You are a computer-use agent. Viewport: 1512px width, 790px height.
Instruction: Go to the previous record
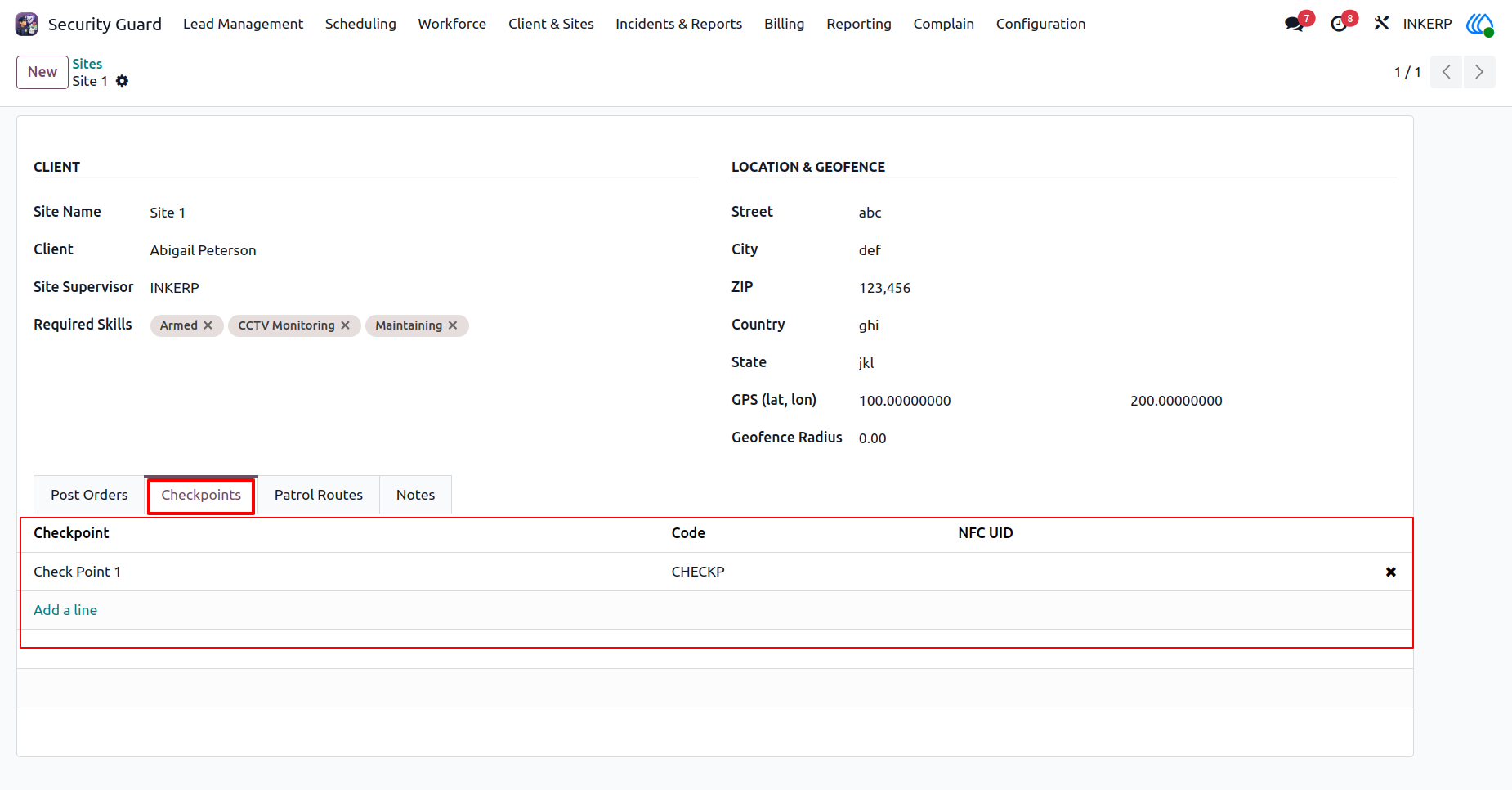pyautogui.click(x=1446, y=72)
